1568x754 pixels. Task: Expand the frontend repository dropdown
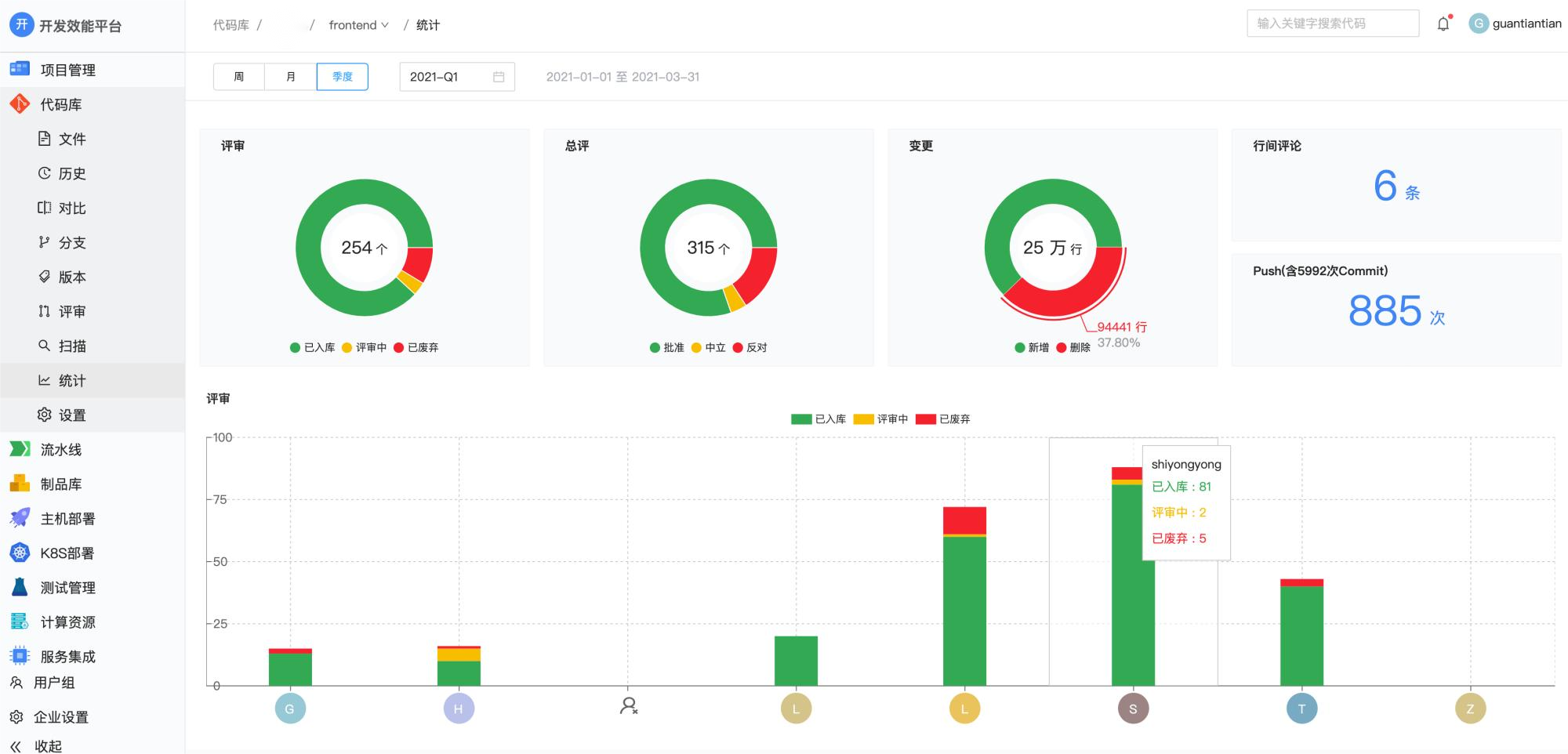tap(358, 25)
